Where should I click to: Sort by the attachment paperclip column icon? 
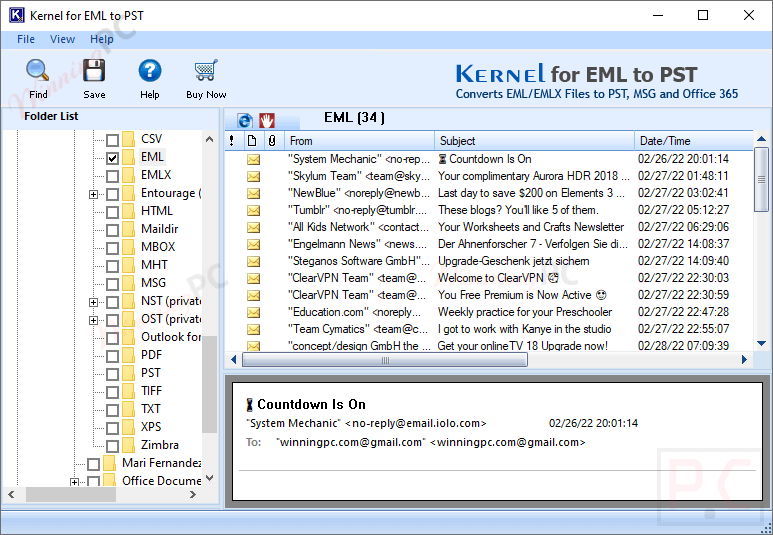click(x=272, y=141)
